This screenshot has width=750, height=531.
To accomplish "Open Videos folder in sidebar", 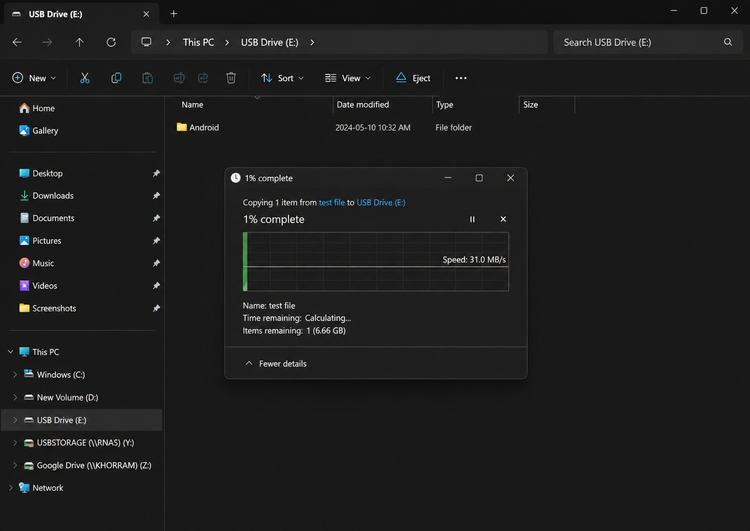I will (38, 286).
